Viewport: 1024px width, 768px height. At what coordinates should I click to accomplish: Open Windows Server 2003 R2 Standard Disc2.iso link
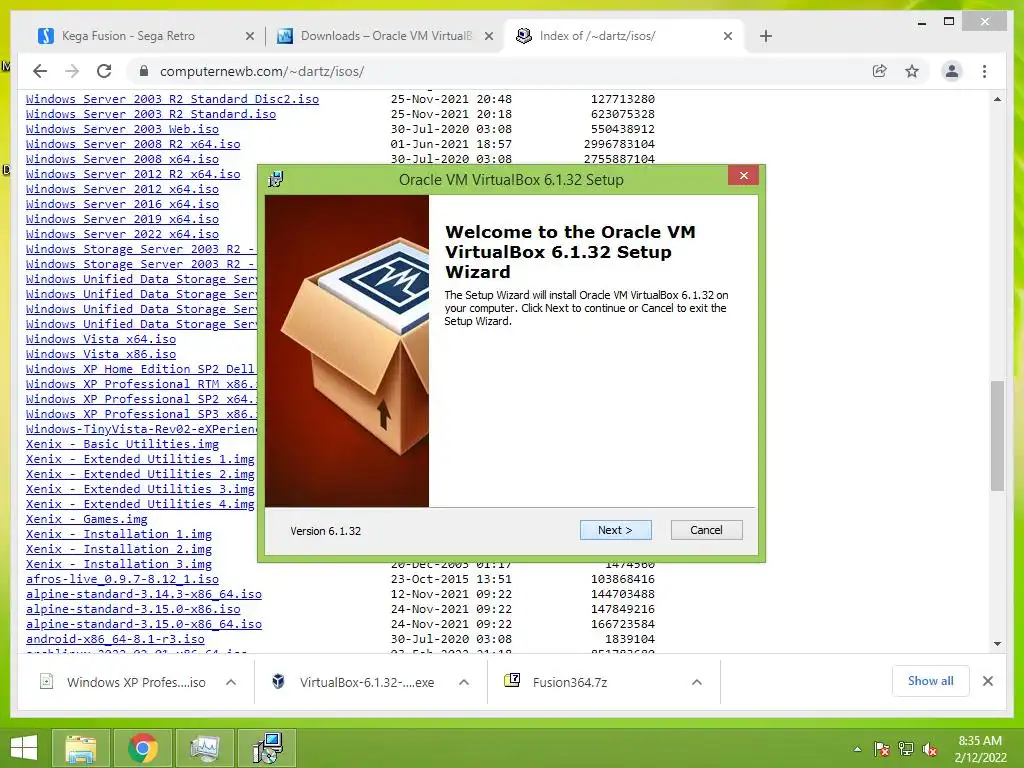(x=172, y=99)
